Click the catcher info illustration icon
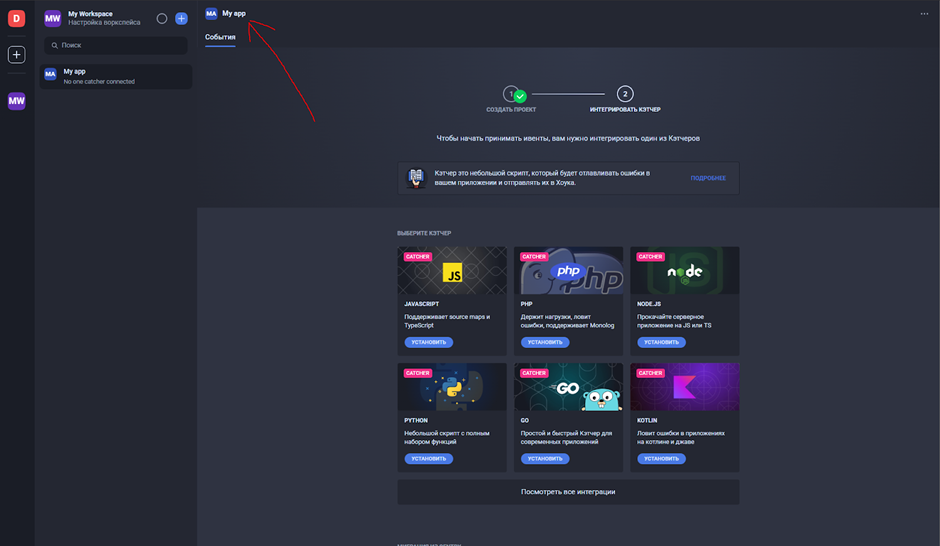940x546 pixels. [x=416, y=178]
